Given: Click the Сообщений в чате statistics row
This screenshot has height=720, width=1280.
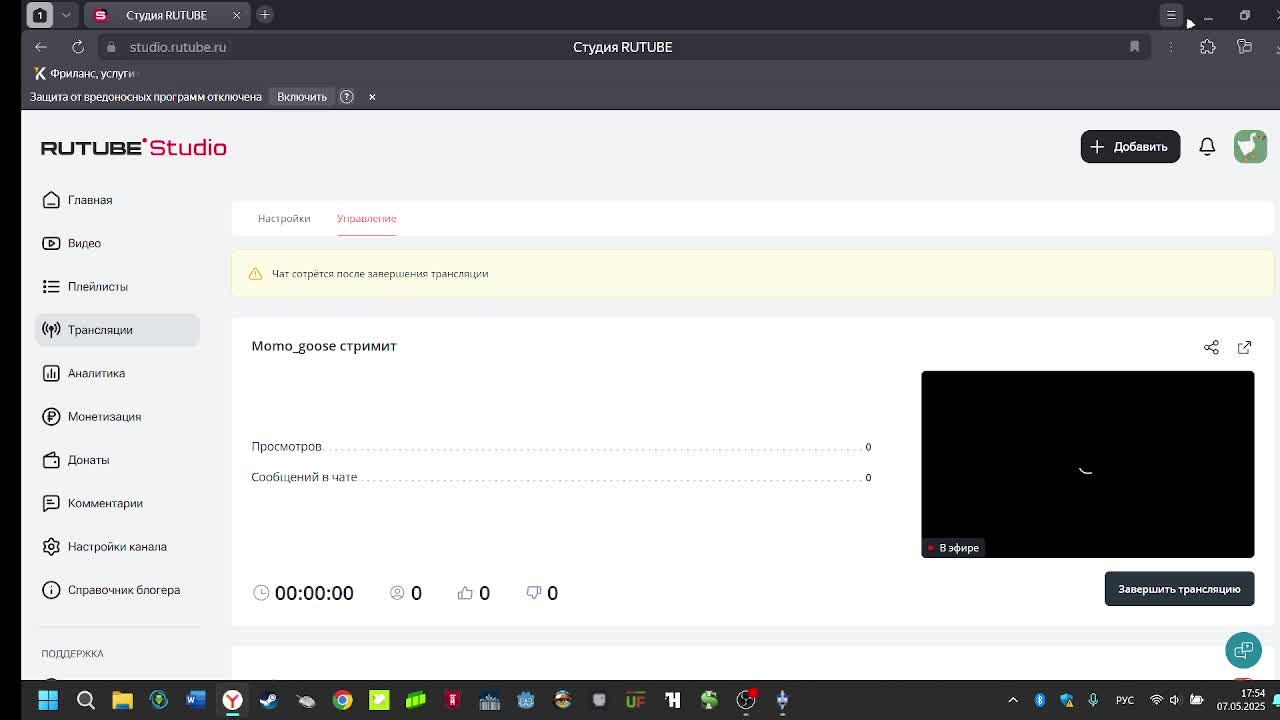Looking at the screenshot, I should coord(561,477).
